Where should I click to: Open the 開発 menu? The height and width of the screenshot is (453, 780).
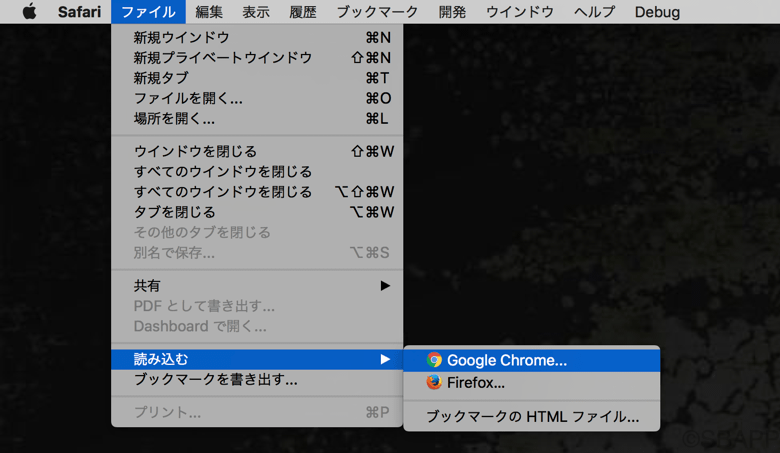pyautogui.click(x=452, y=12)
